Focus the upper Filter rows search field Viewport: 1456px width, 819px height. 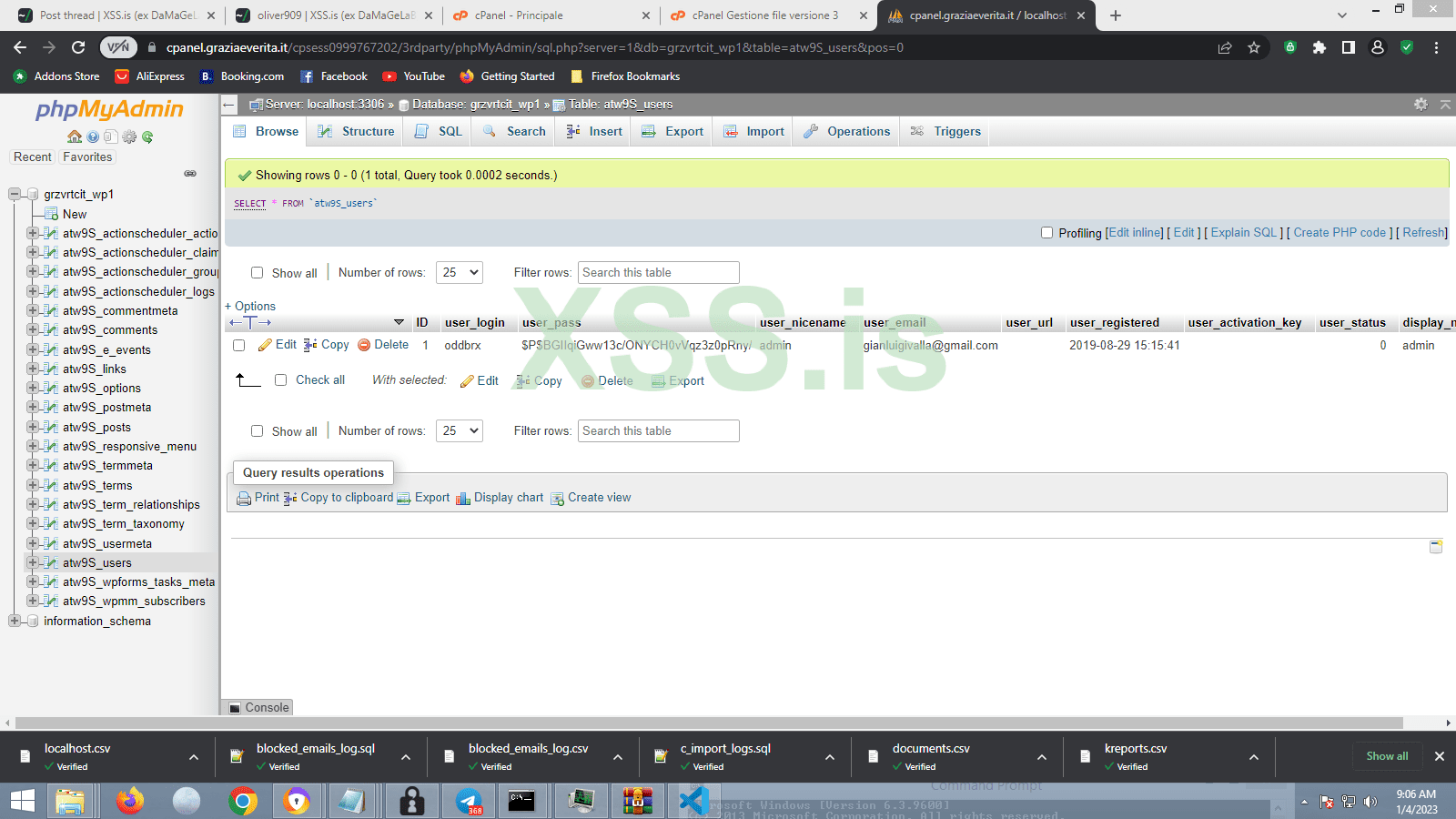click(x=659, y=272)
